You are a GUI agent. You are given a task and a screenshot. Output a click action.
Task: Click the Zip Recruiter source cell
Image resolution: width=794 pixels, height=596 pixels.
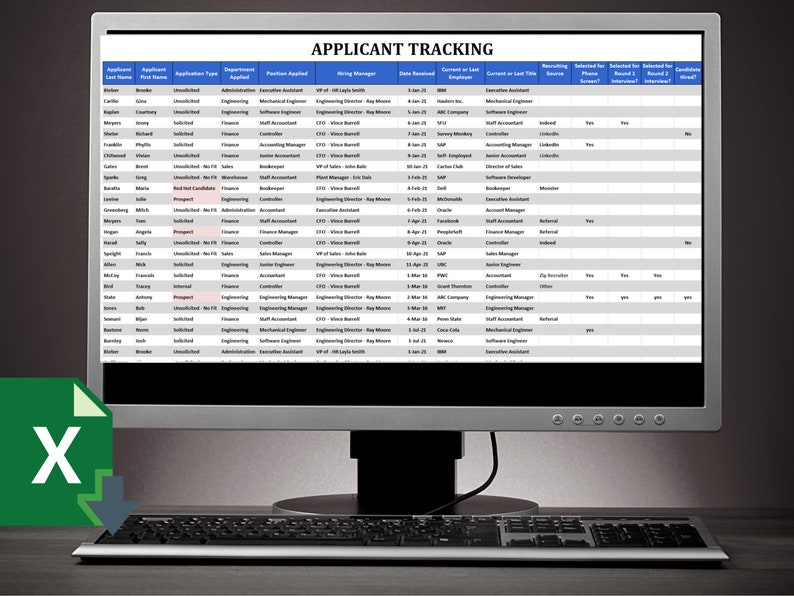click(x=554, y=275)
